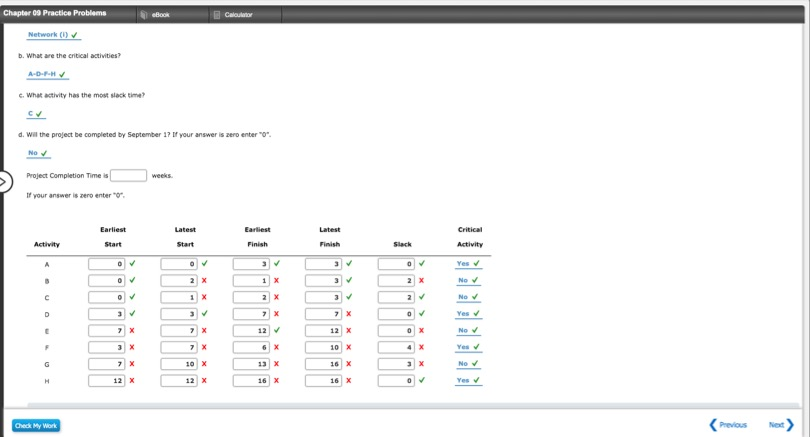This screenshot has height=437, width=810.
Task: Click green checkmark beside activity A Earliest Start
Action: click(132, 263)
